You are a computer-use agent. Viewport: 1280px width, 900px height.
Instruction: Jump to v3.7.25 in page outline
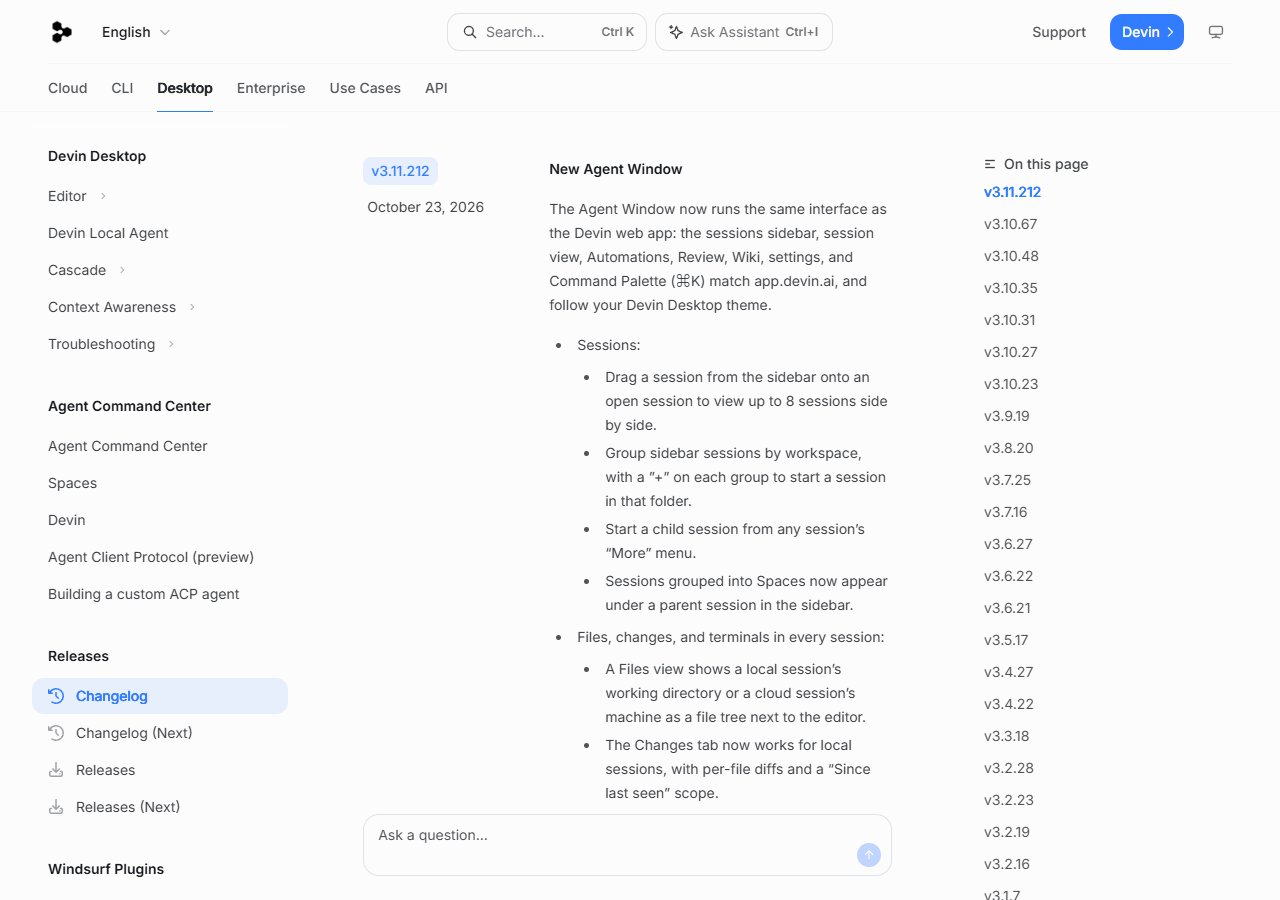(1007, 480)
